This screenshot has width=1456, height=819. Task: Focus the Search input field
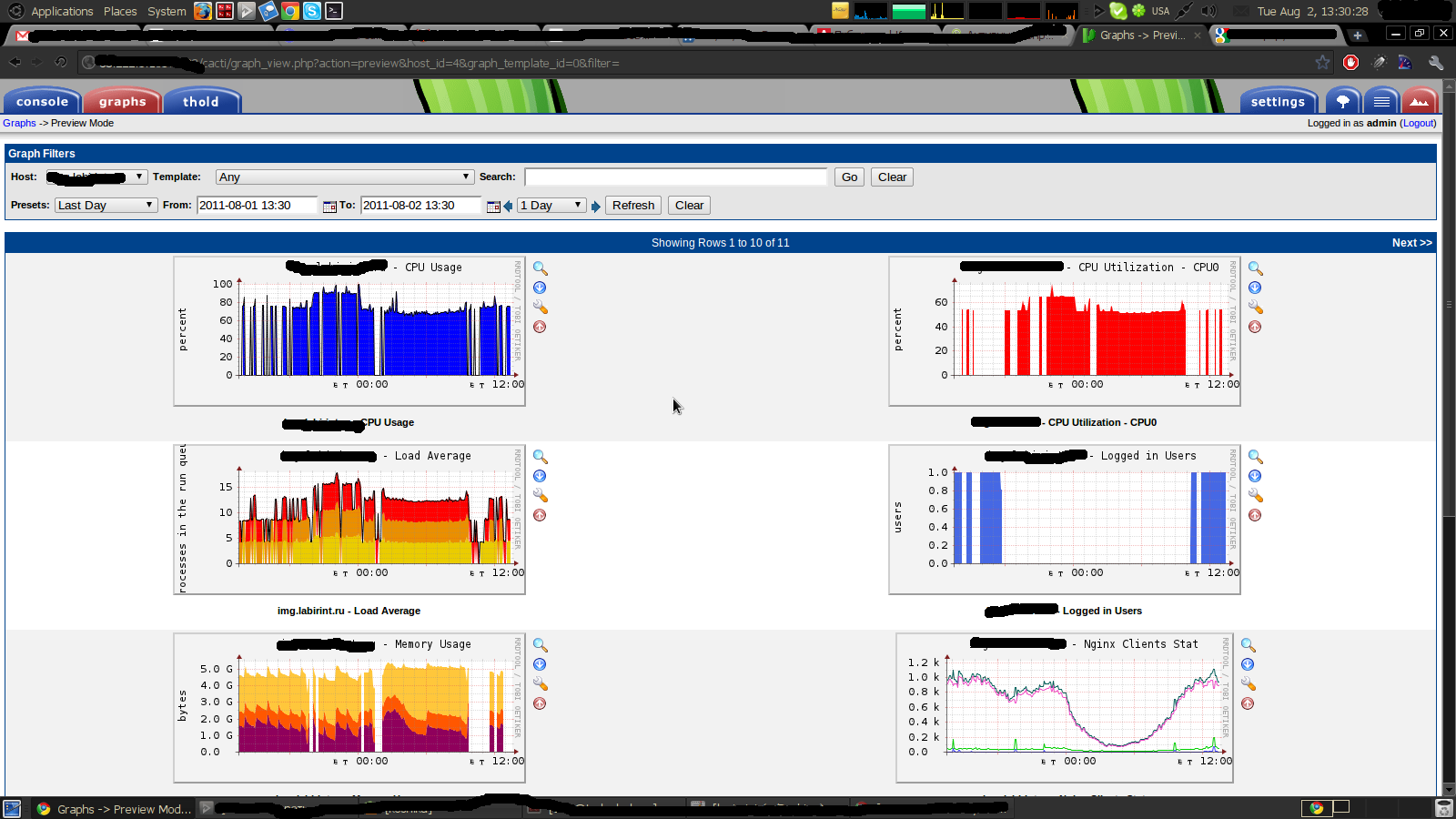pos(676,177)
